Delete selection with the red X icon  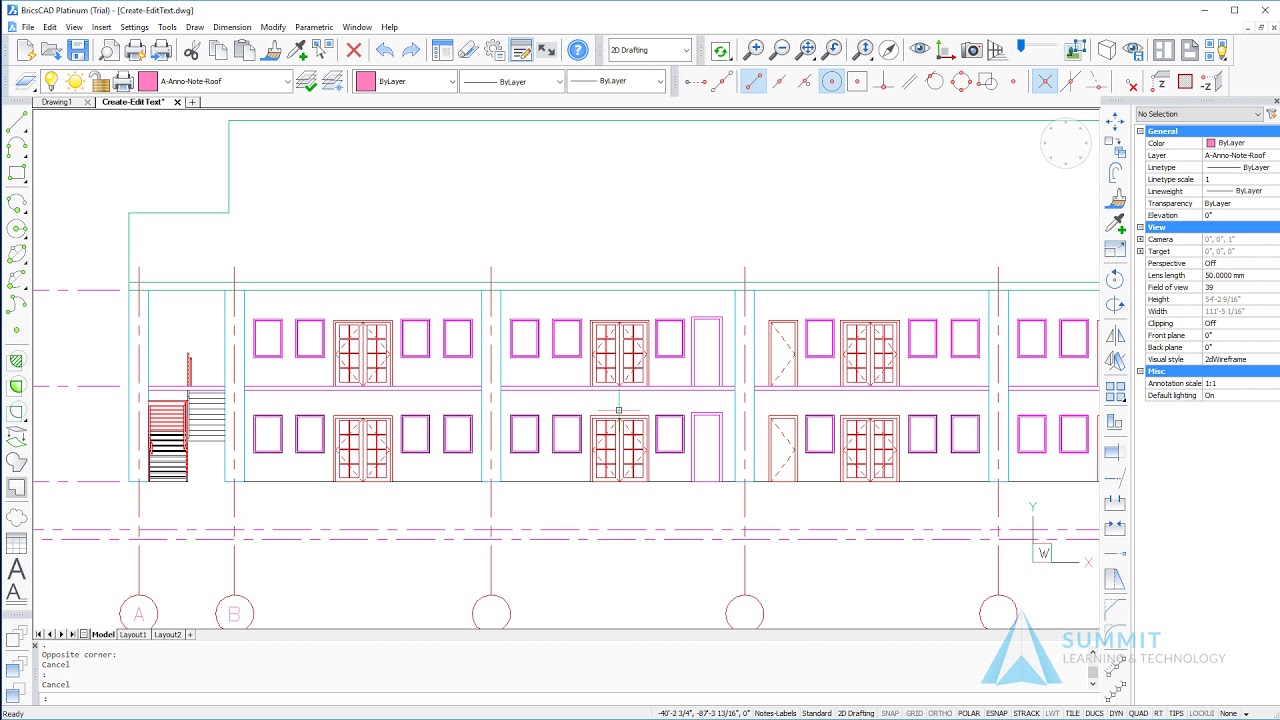[353, 50]
